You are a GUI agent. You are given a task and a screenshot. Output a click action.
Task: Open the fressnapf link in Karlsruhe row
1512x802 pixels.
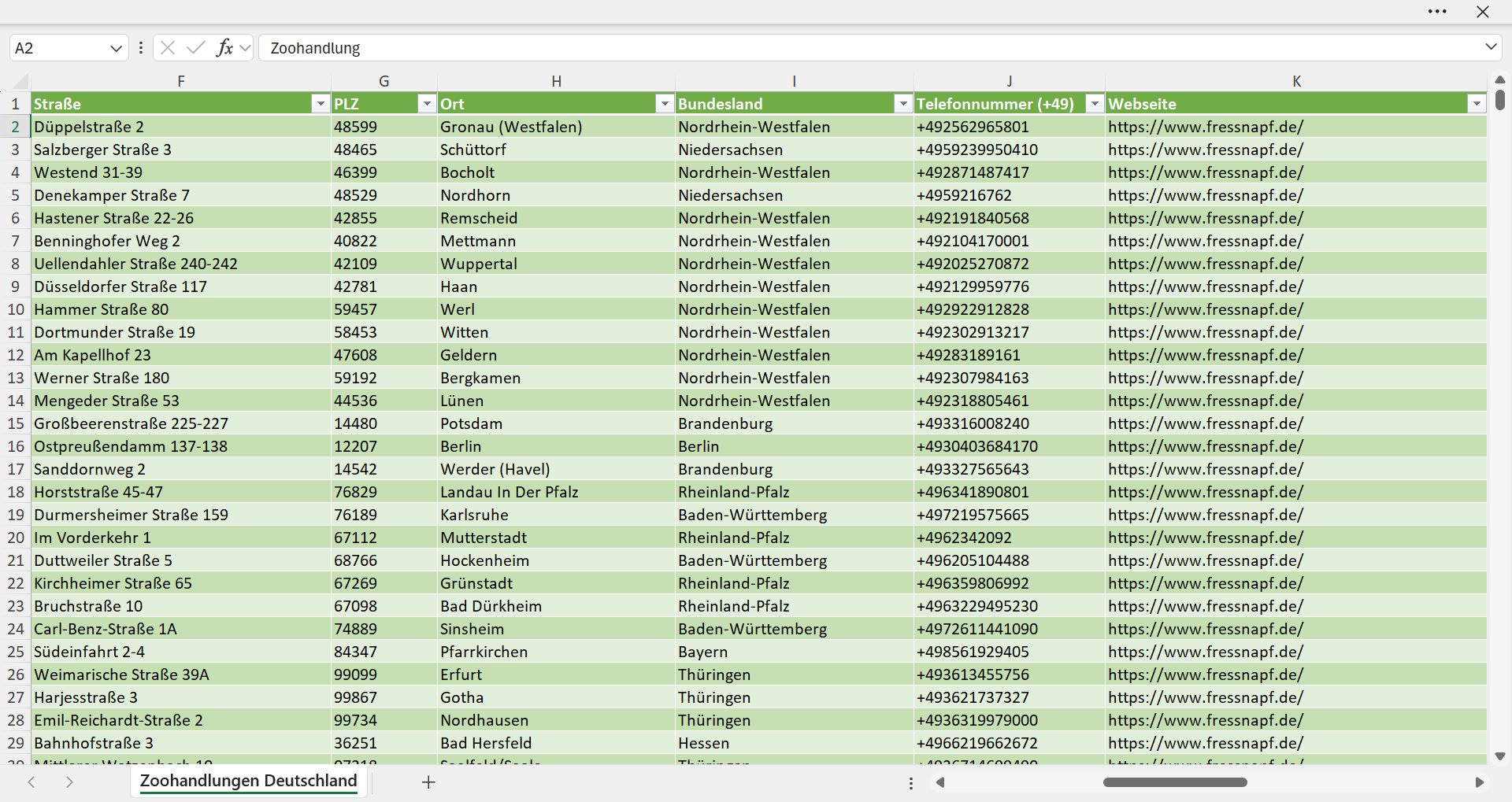(x=1205, y=515)
